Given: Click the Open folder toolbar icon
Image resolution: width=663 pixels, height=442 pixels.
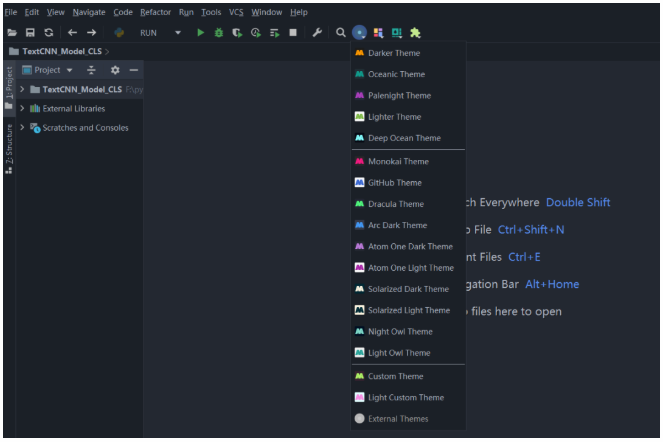Looking at the screenshot, I should 12,33.
